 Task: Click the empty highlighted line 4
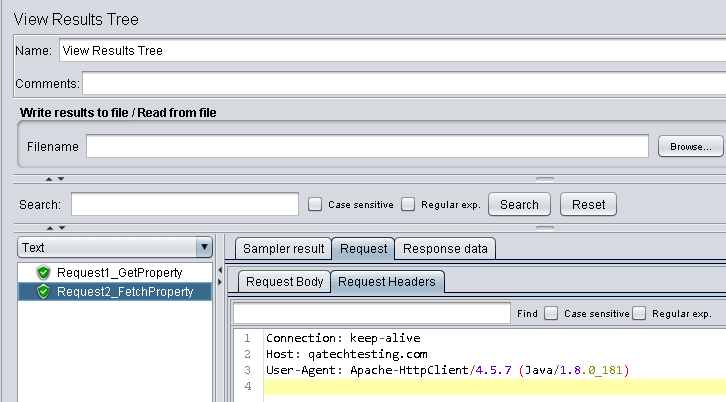(x=494, y=386)
